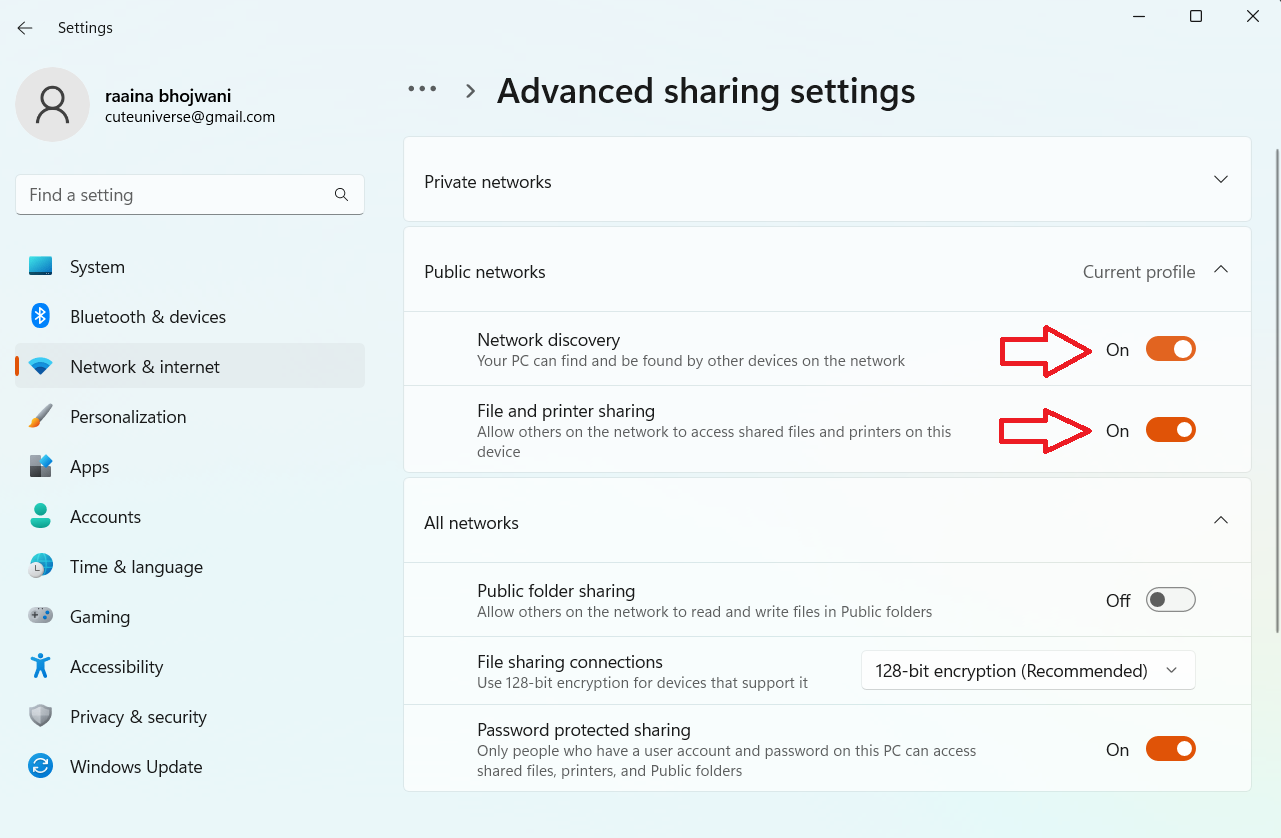Go to Time & language settings
1281x838 pixels.
pyautogui.click(x=136, y=566)
